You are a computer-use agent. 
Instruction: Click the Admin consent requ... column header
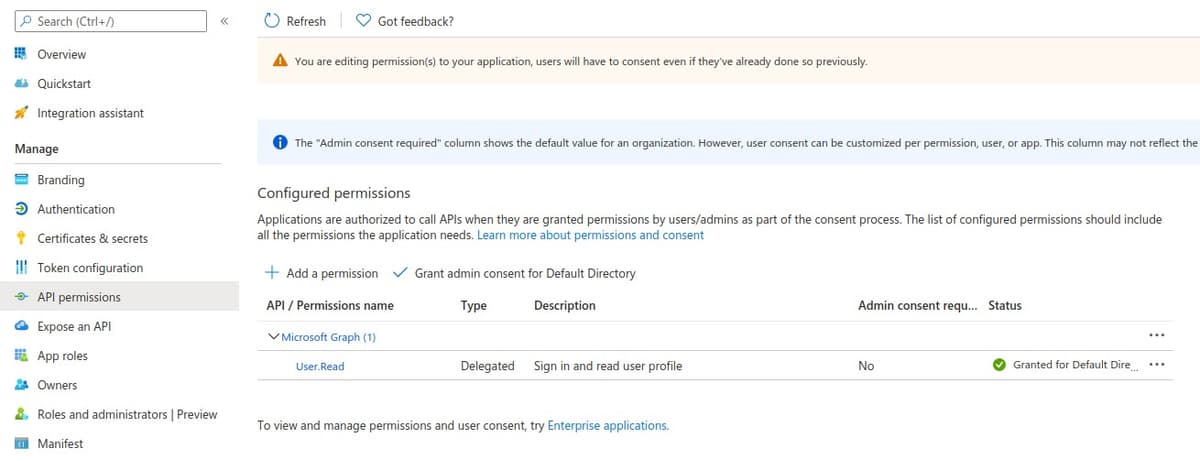click(x=918, y=305)
